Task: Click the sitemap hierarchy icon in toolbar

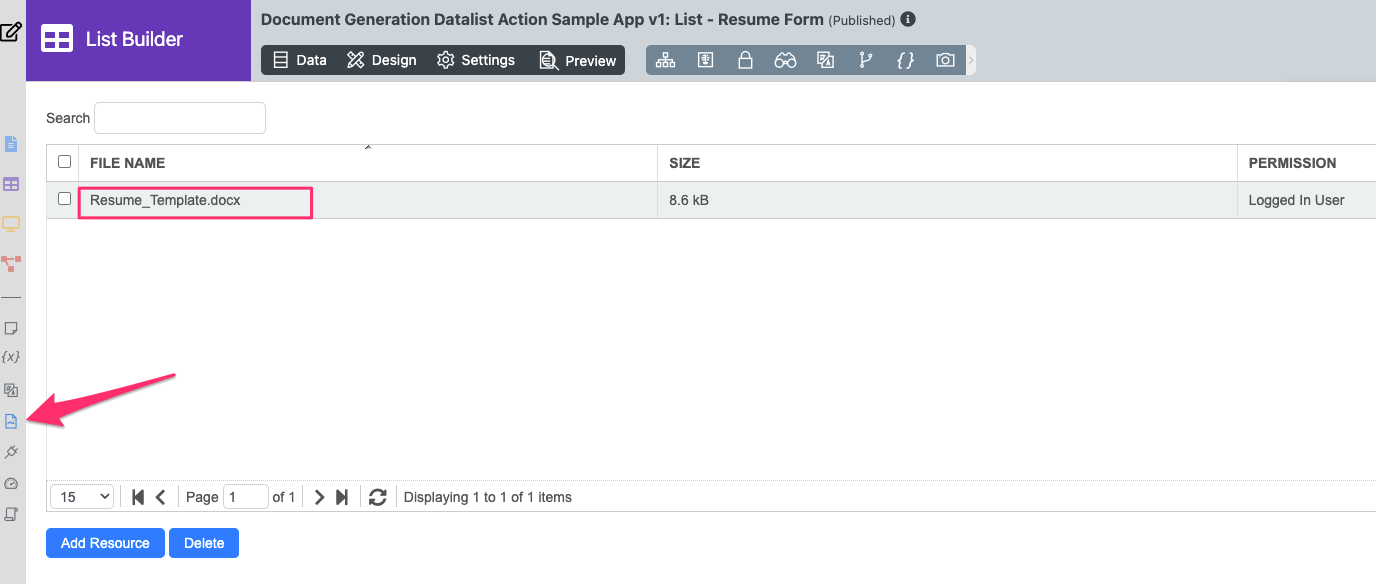Action: click(x=665, y=60)
